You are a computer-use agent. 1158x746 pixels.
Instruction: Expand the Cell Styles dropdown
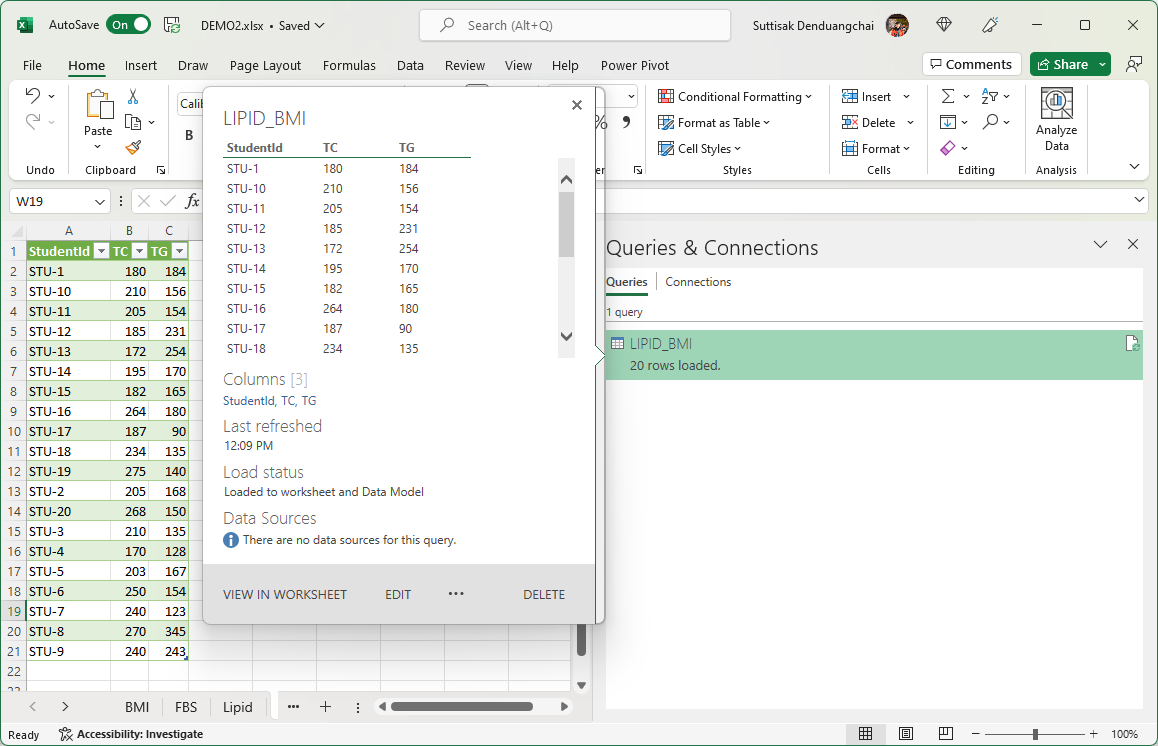point(738,148)
